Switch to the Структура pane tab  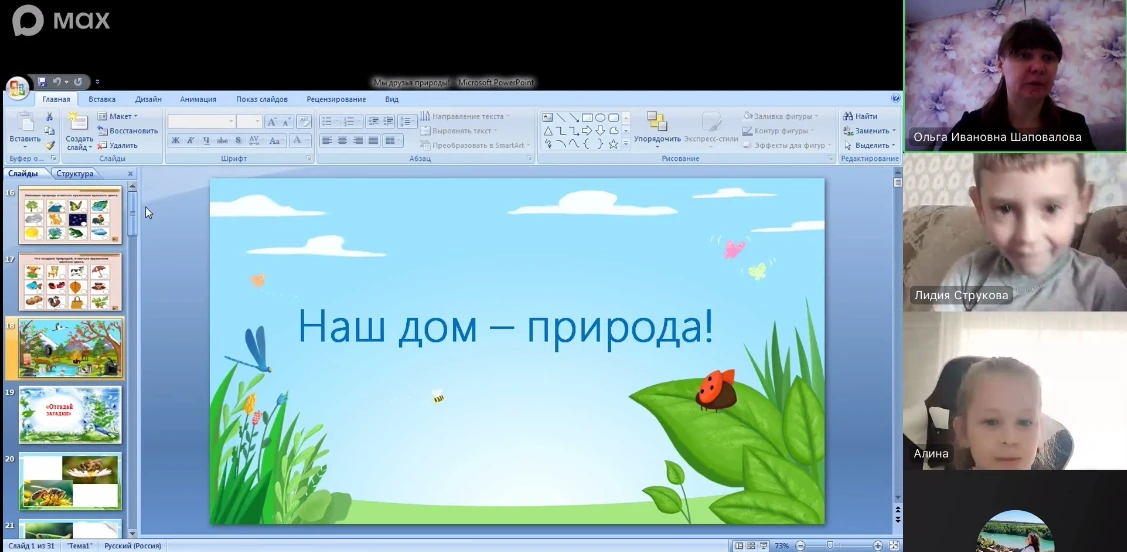tap(75, 173)
